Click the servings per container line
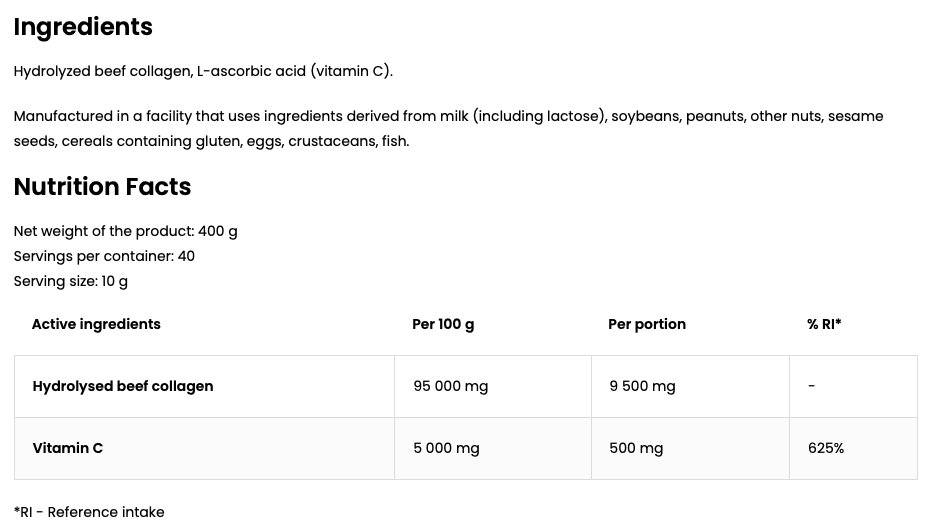Screen dimensions: 932x522 [104, 256]
